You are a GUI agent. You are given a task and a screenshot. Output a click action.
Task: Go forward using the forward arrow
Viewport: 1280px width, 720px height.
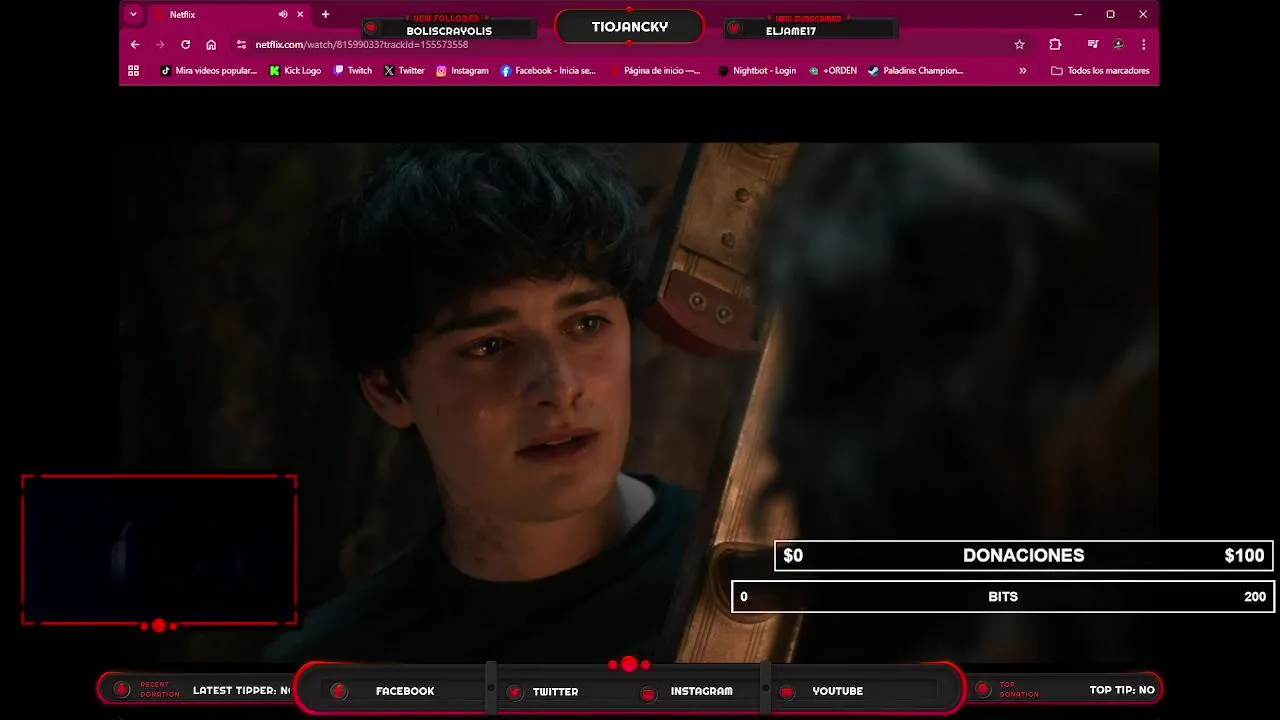160,45
